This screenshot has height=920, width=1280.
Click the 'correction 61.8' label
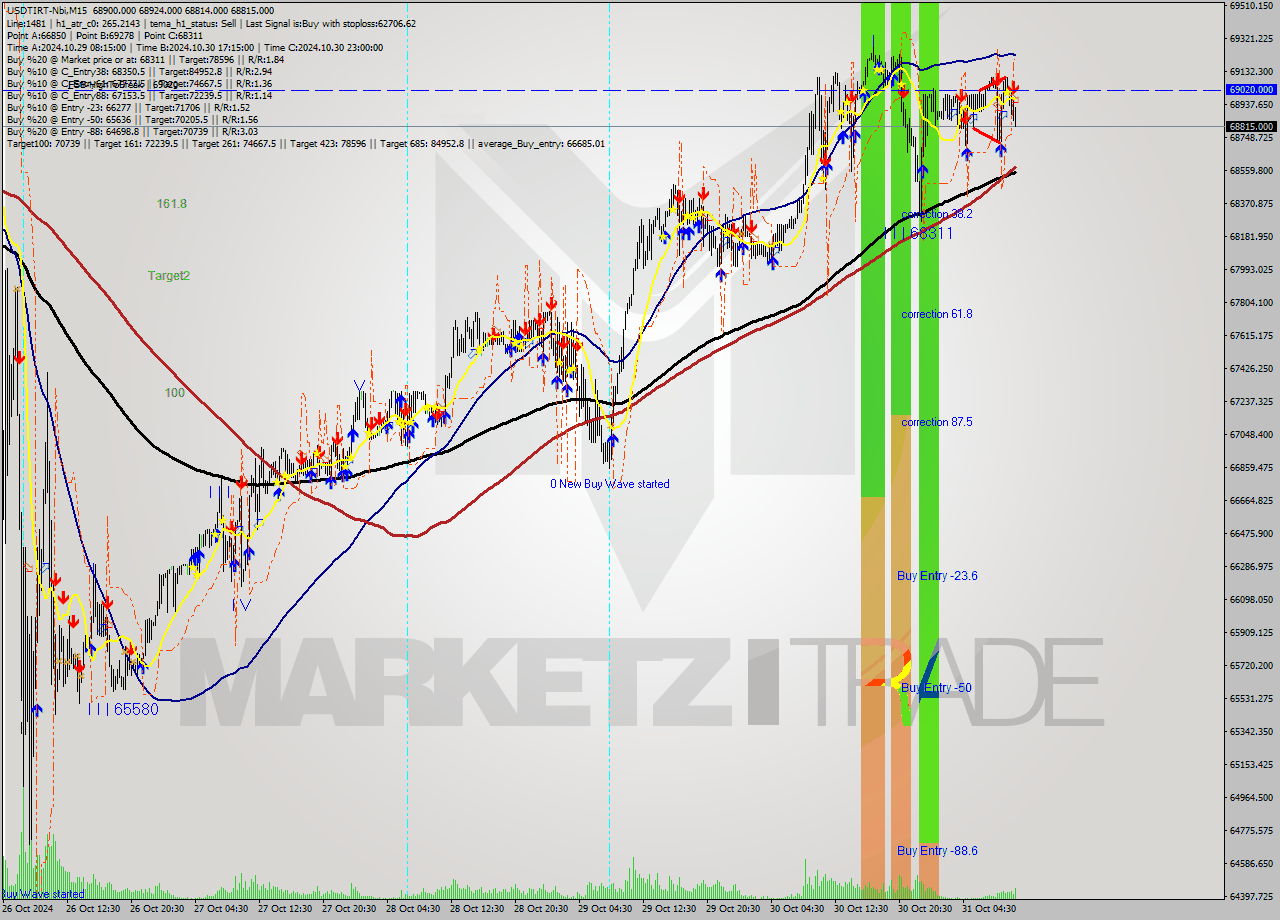pyautogui.click(x=936, y=314)
